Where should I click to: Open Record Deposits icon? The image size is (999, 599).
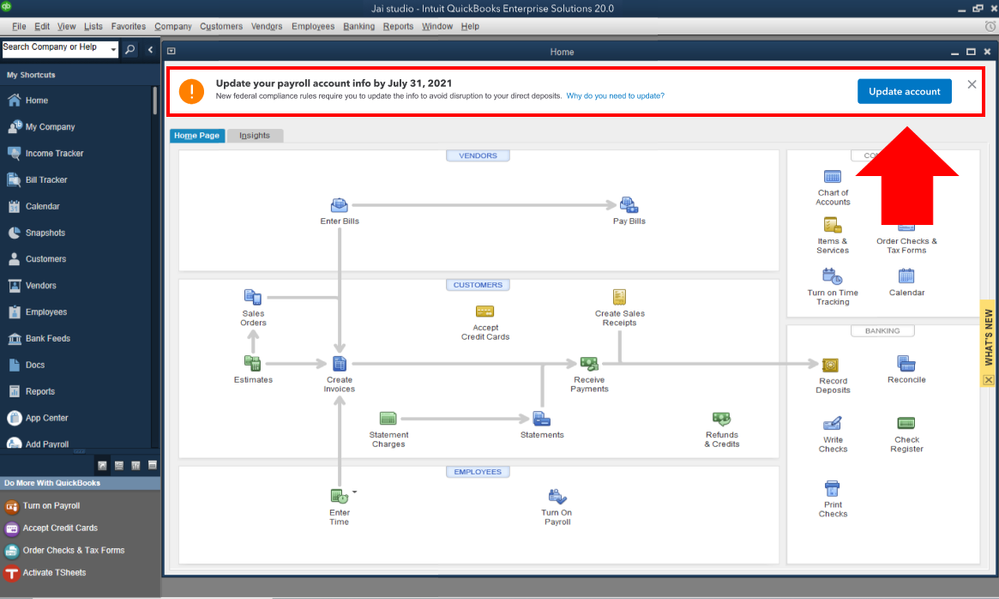[x=830, y=364]
